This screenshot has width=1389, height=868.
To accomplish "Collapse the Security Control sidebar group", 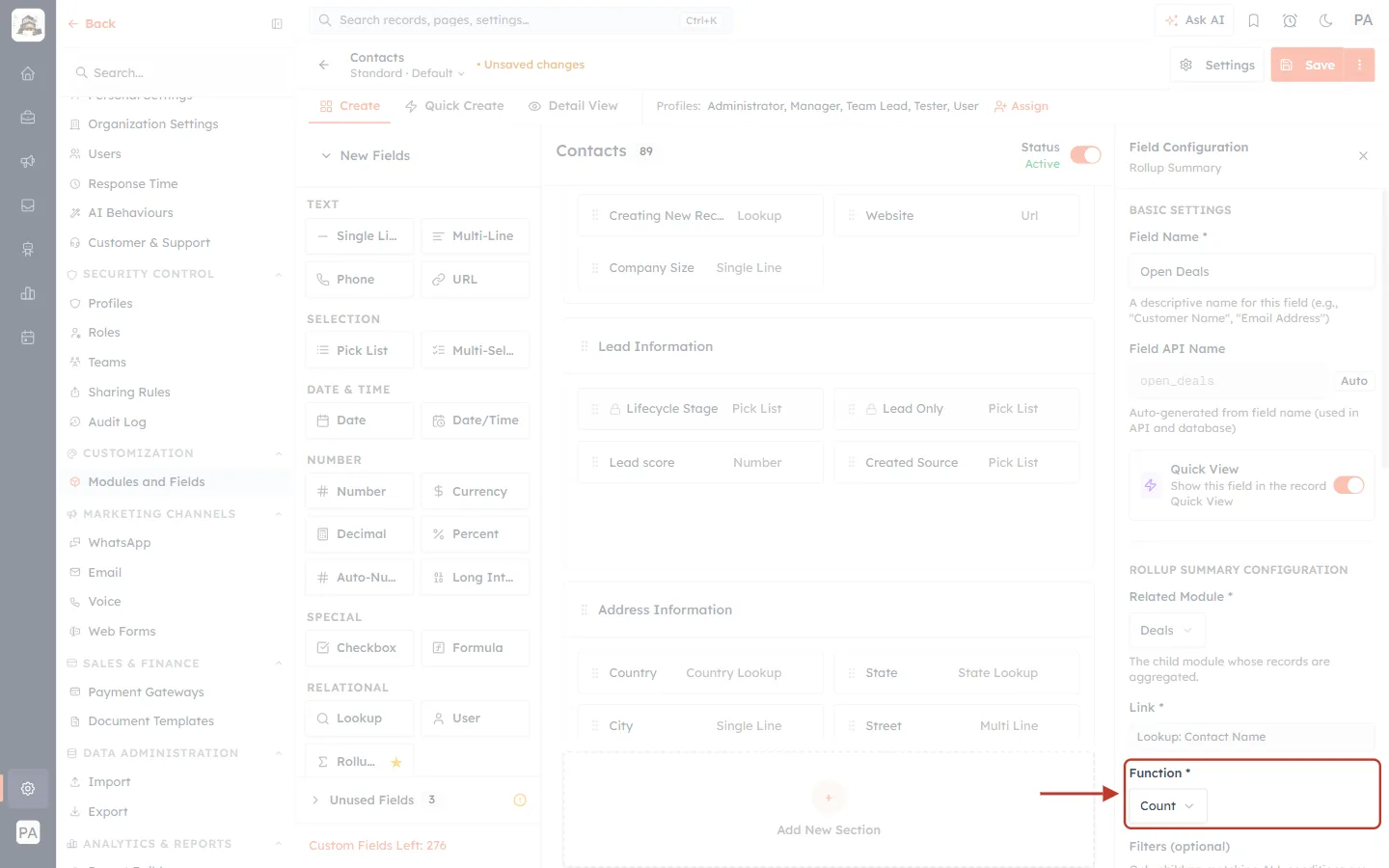I will click(279, 274).
